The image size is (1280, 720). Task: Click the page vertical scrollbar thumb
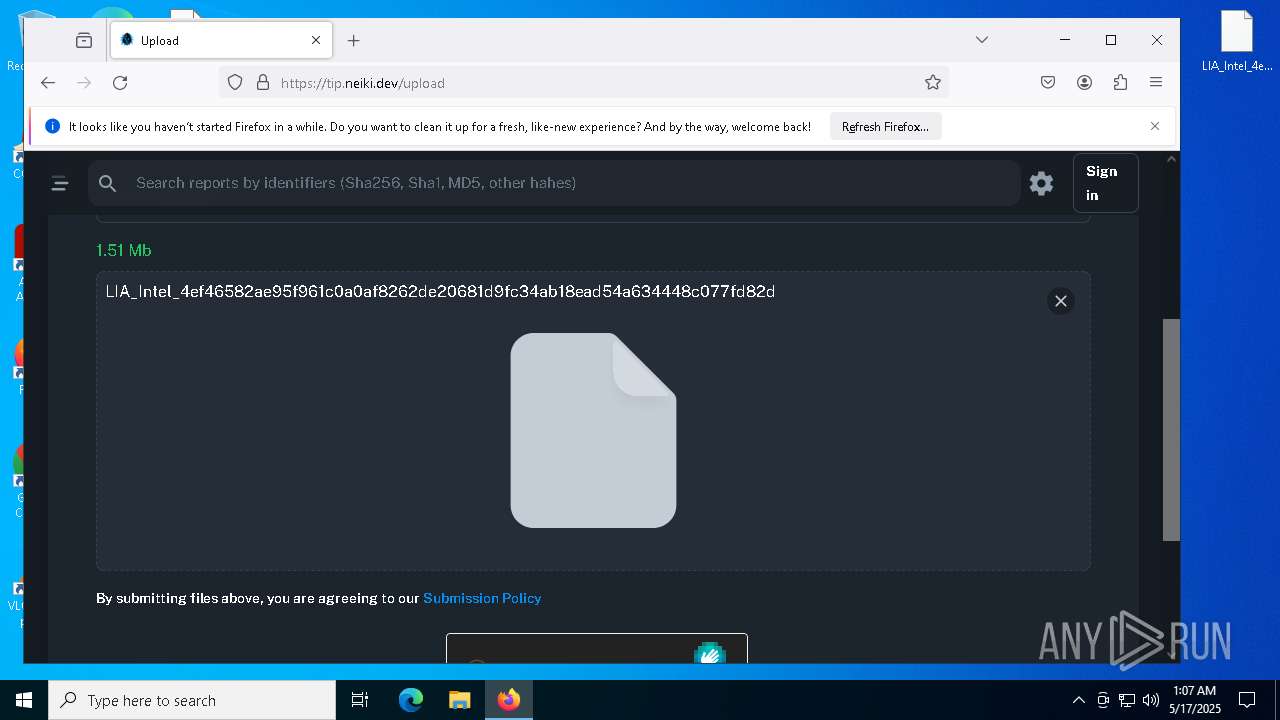point(1171,430)
